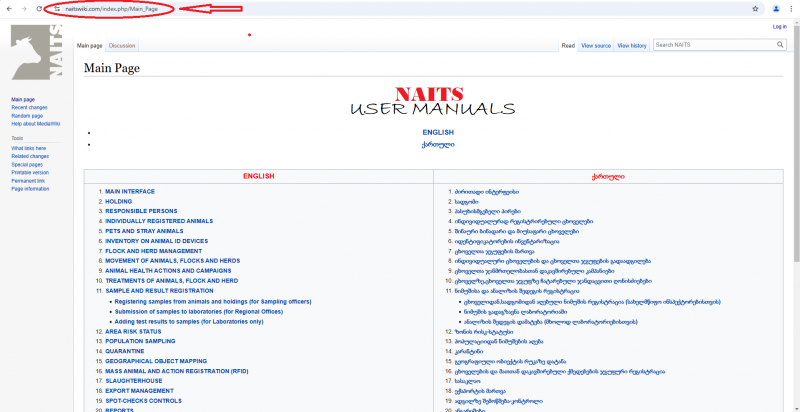This screenshot has width=800, height=412.
Task: Open the Log in link
Action: (x=780, y=27)
